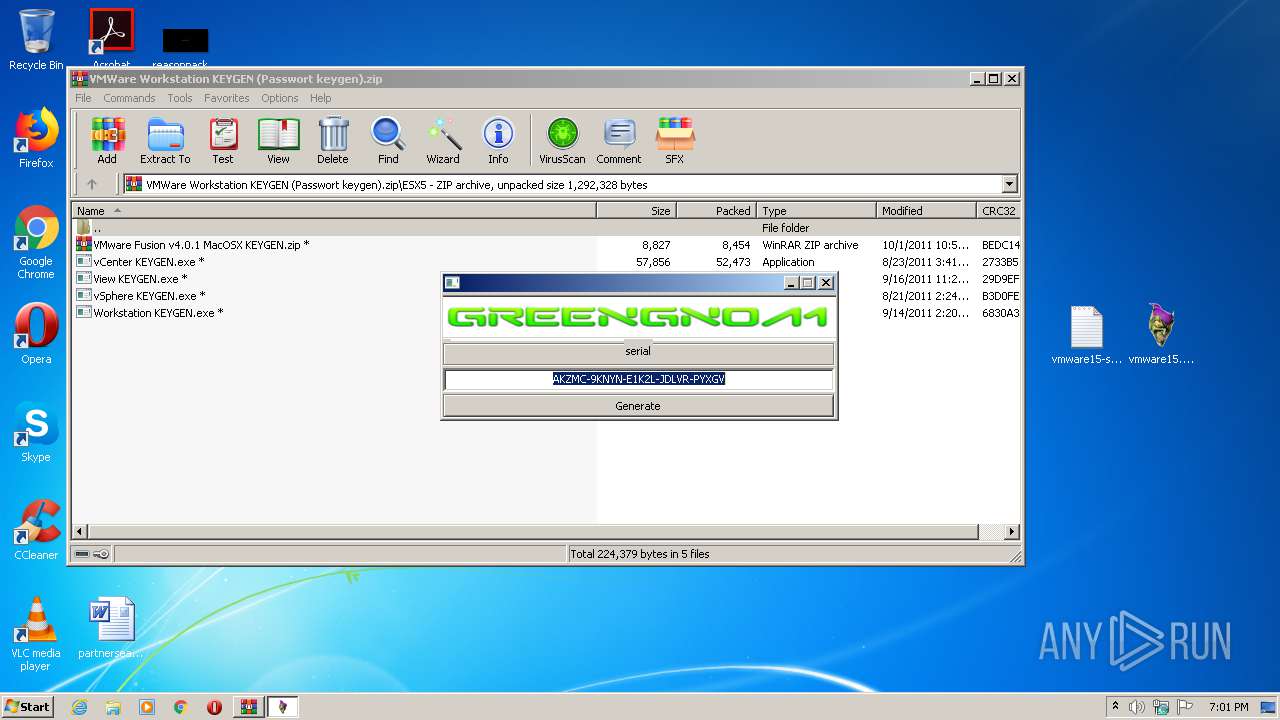Open the File menu
The width and height of the screenshot is (1280, 720).
[83, 98]
